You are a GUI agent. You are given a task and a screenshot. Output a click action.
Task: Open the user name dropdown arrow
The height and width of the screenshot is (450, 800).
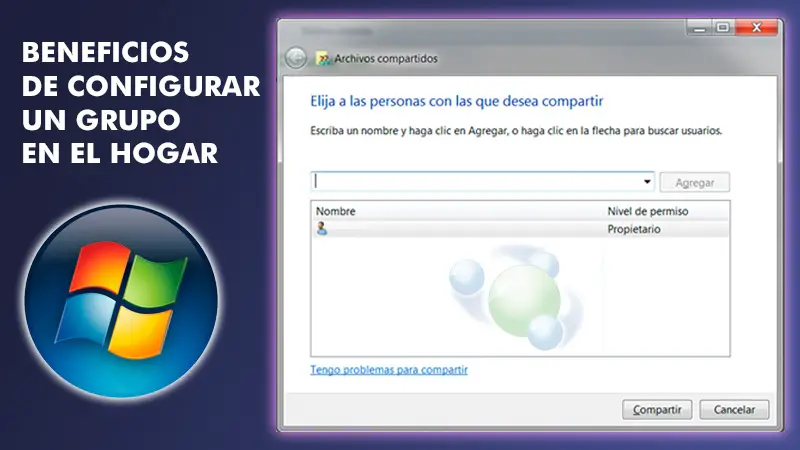pos(647,182)
